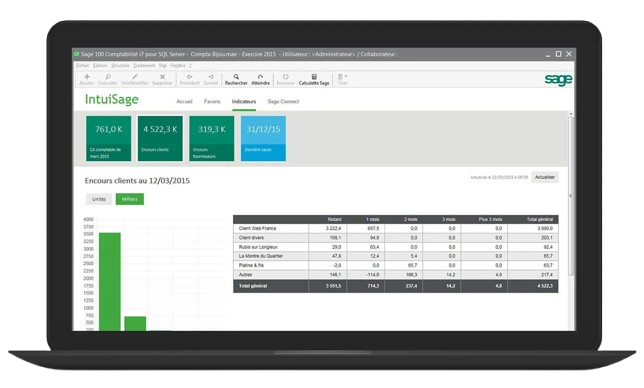Select the 31/12/15 Dernière saisie tile
The image size is (644, 388).
point(263,138)
